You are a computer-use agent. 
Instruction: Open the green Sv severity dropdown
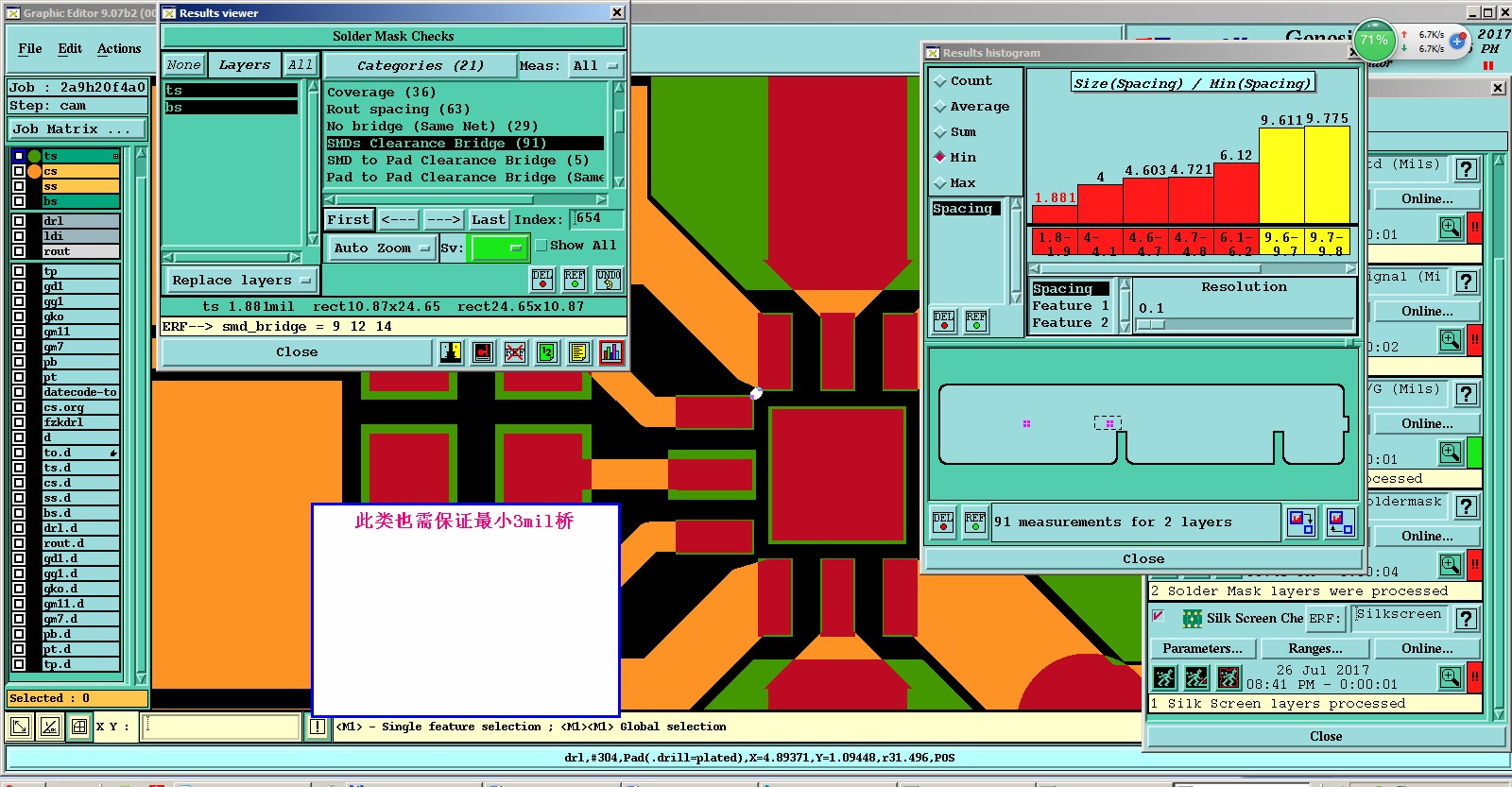499,248
